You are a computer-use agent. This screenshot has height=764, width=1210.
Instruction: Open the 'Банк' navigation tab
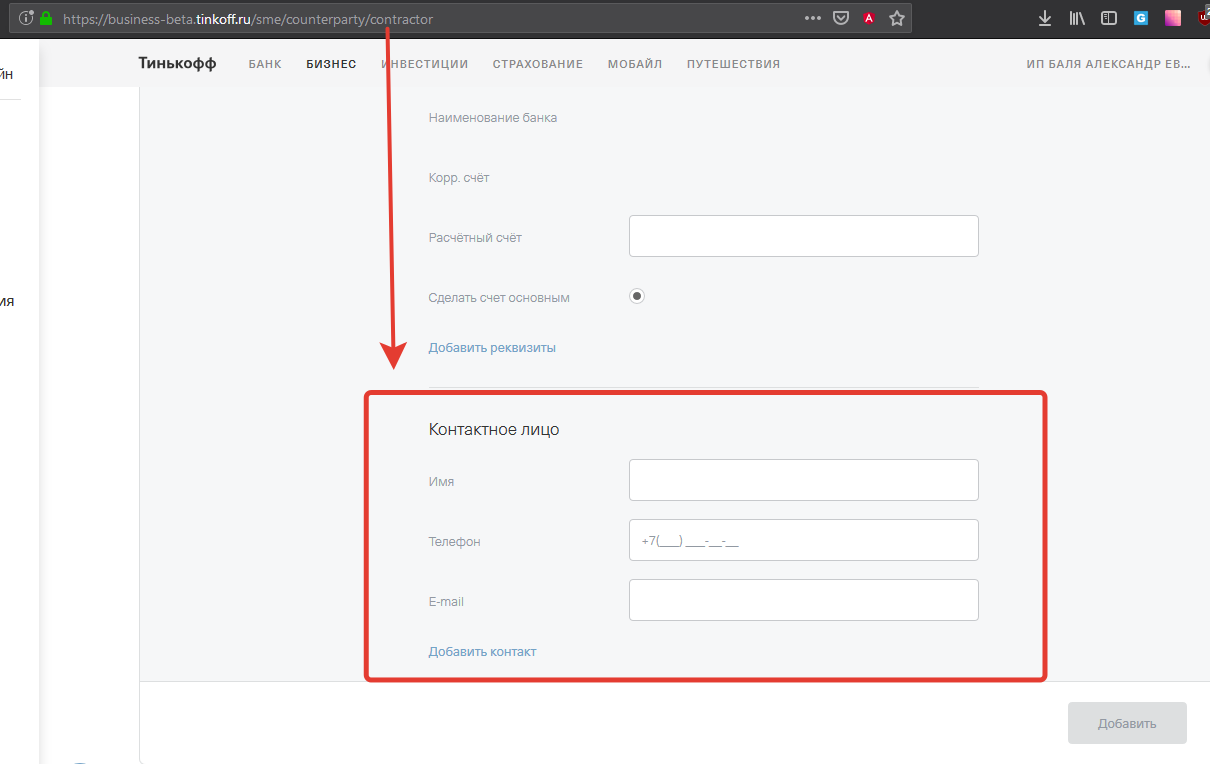(265, 64)
